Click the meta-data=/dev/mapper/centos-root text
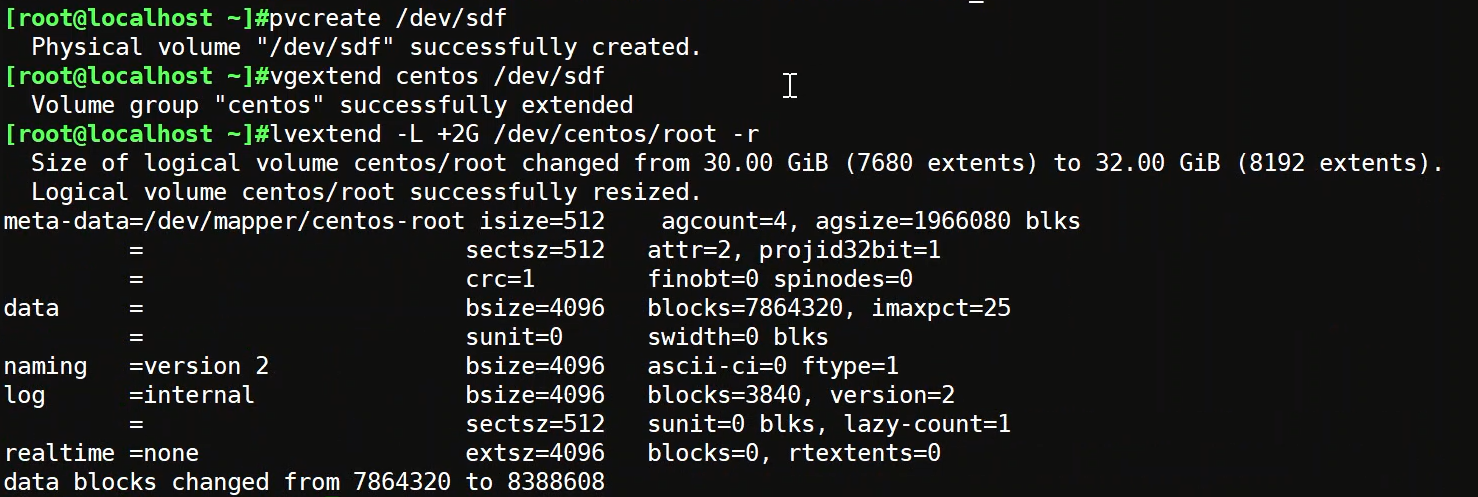Image resolution: width=1478 pixels, height=497 pixels. [234, 221]
